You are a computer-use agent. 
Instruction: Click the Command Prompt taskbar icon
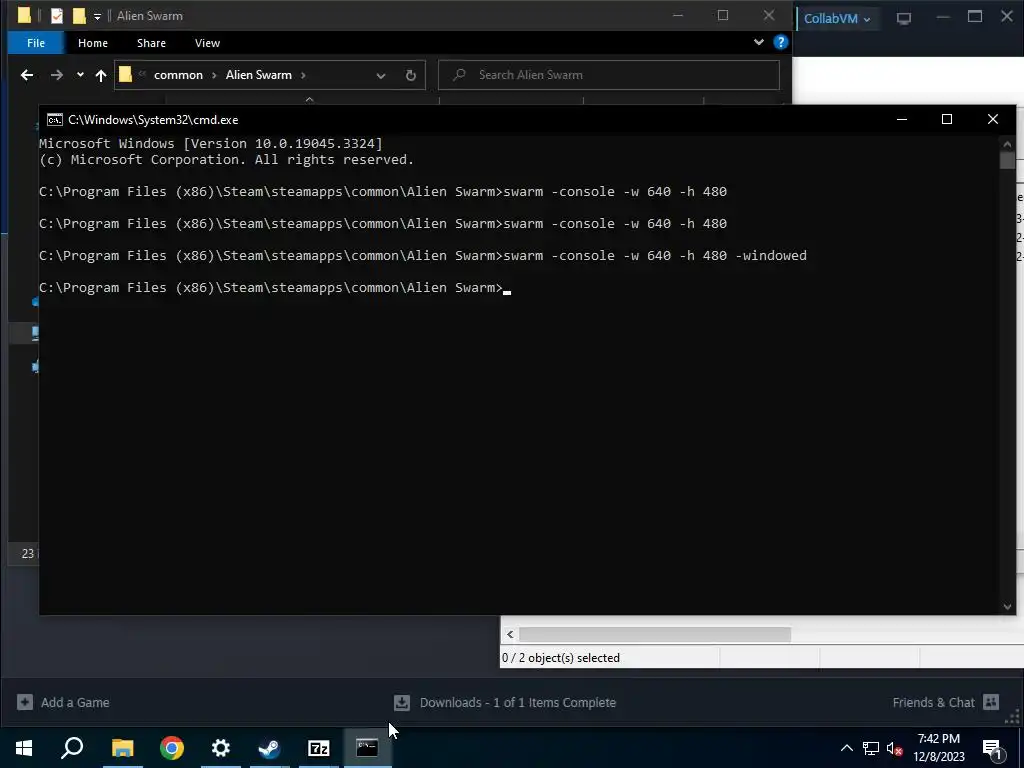click(367, 748)
